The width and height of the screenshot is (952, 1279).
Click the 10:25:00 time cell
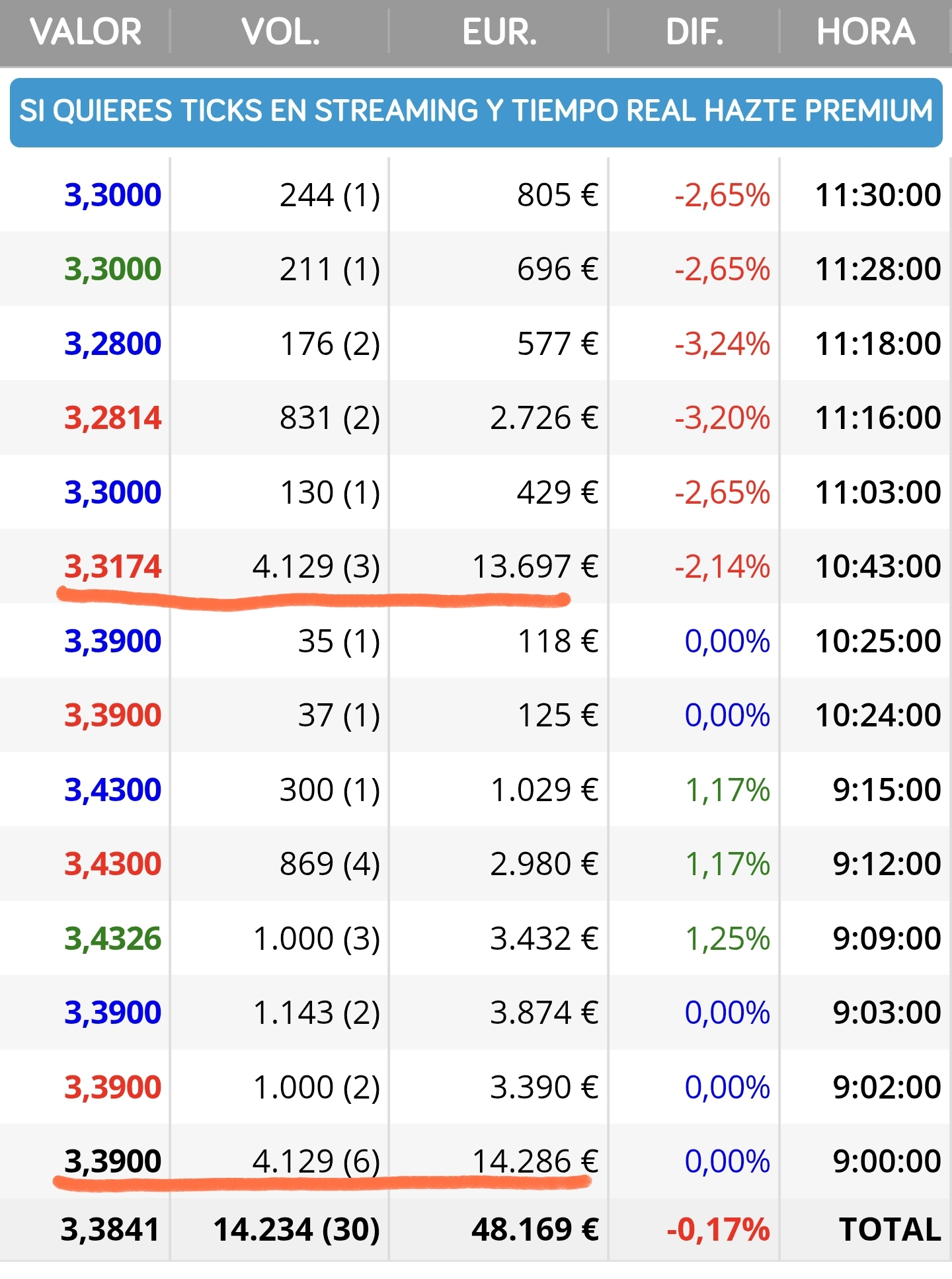[878, 641]
